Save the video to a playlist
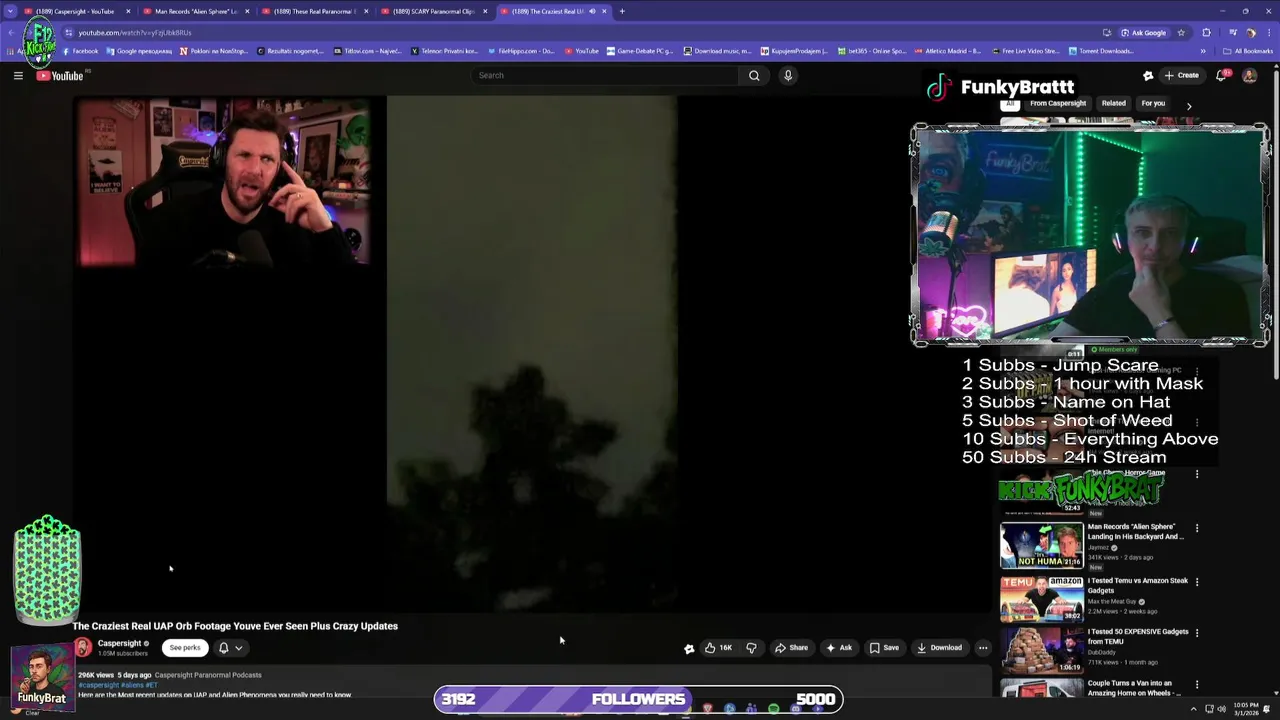 coord(884,648)
